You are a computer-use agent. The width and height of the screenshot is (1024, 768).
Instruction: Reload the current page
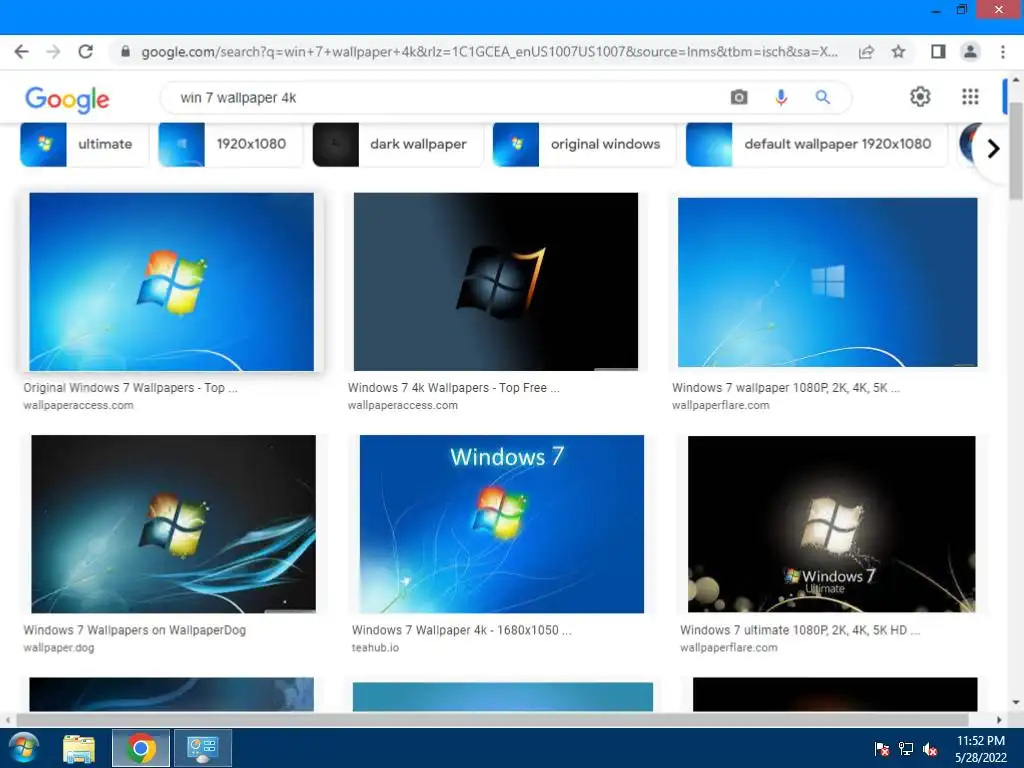click(x=86, y=52)
